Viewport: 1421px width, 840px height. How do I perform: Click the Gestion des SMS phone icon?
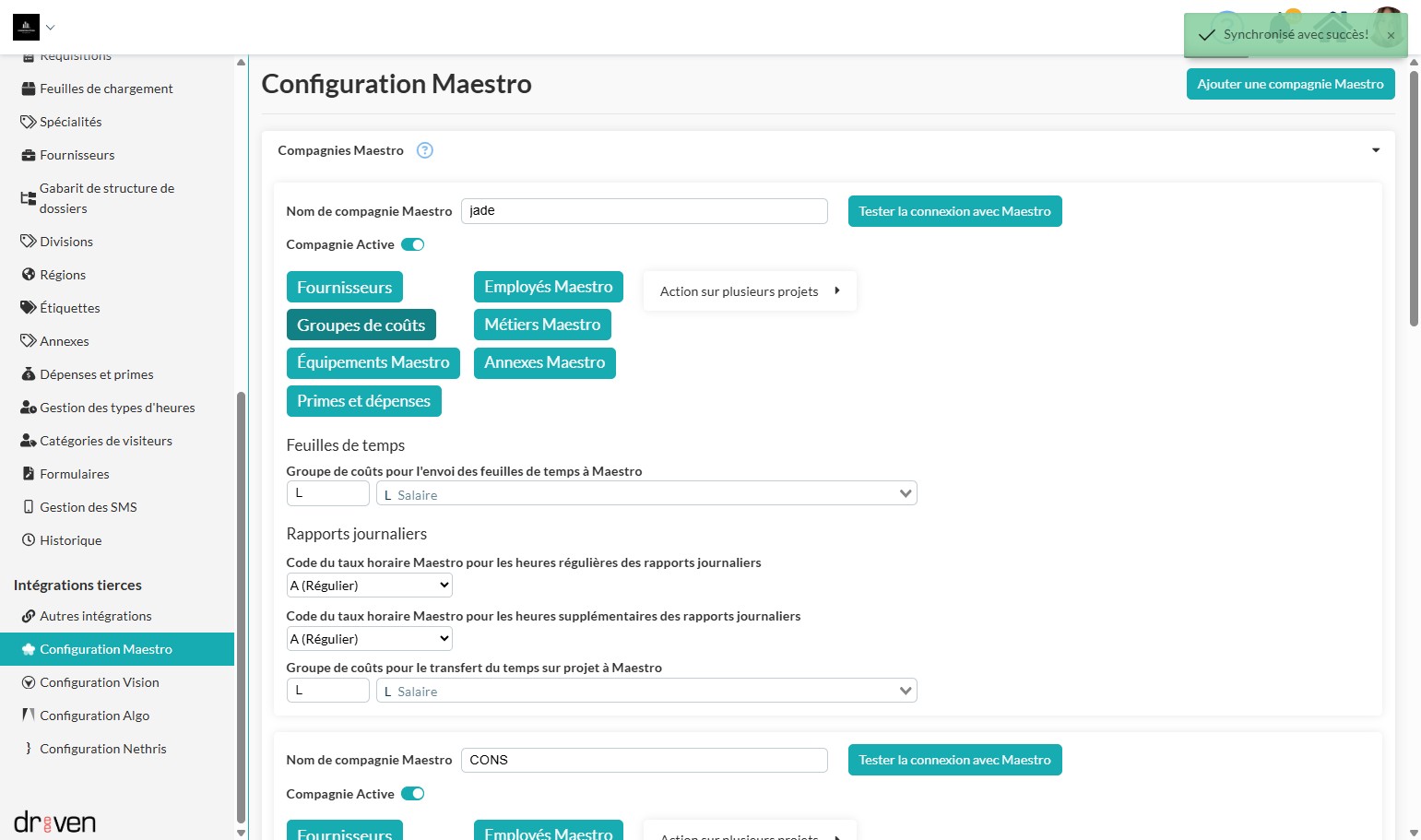coord(29,507)
